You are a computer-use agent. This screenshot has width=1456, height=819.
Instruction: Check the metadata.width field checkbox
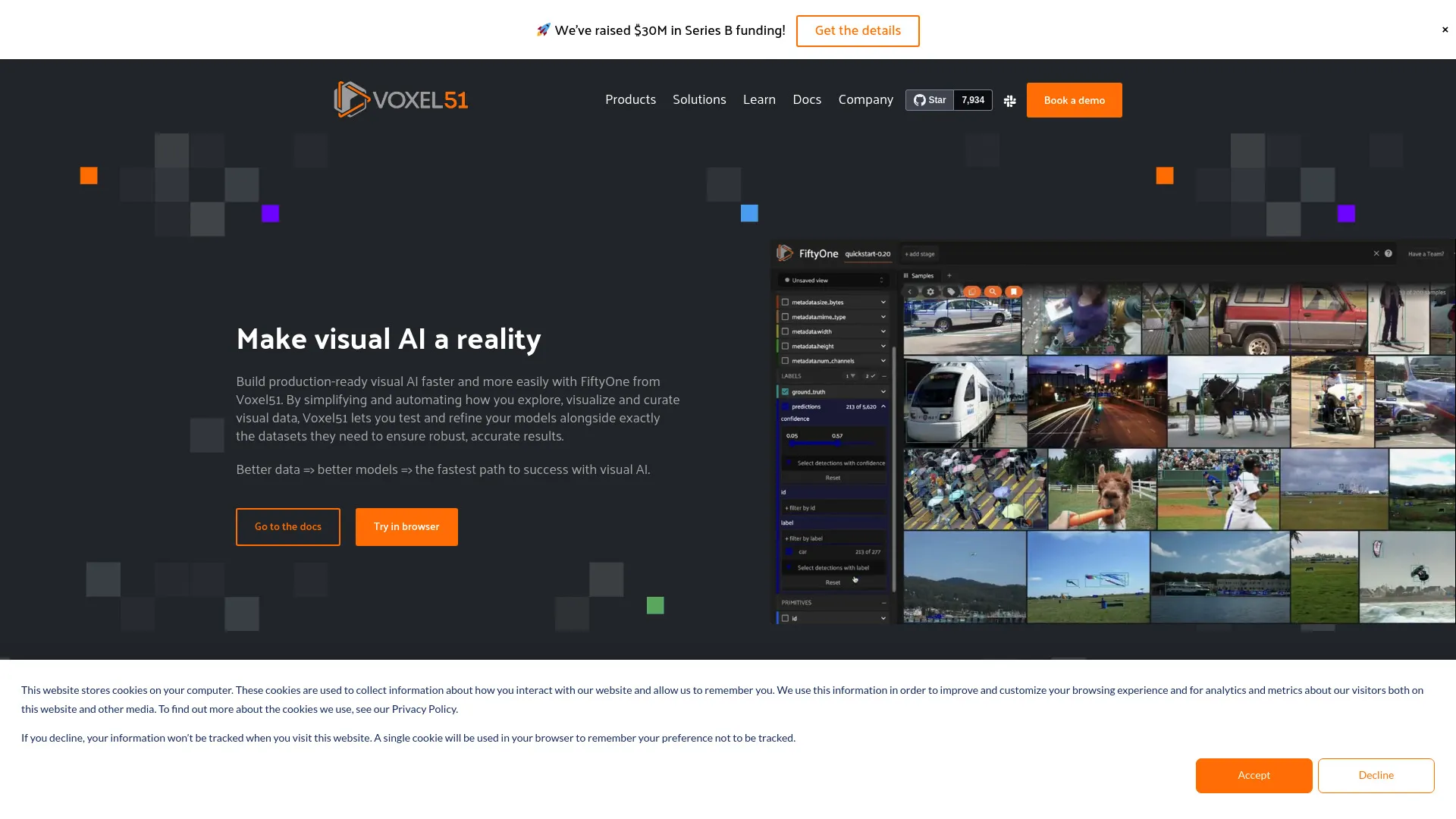tap(785, 331)
